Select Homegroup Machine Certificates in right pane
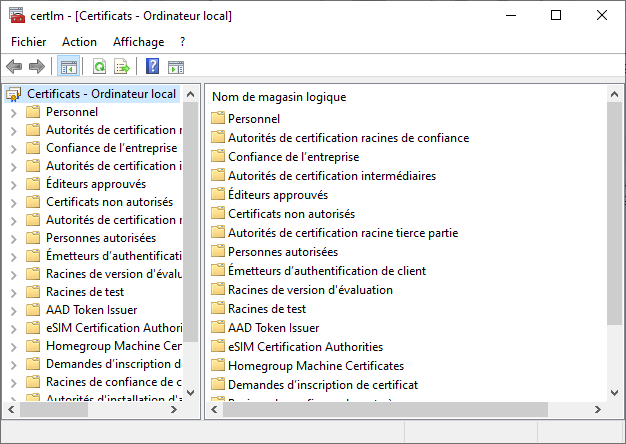Image resolution: width=626 pixels, height=444 pixels. point(315,366)
